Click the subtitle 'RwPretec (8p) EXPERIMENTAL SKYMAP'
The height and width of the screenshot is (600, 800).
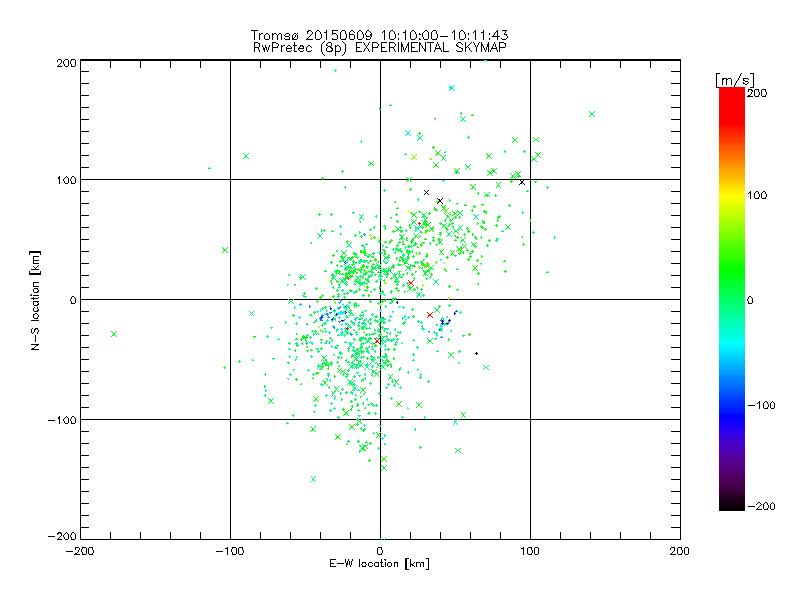[380, 47]
